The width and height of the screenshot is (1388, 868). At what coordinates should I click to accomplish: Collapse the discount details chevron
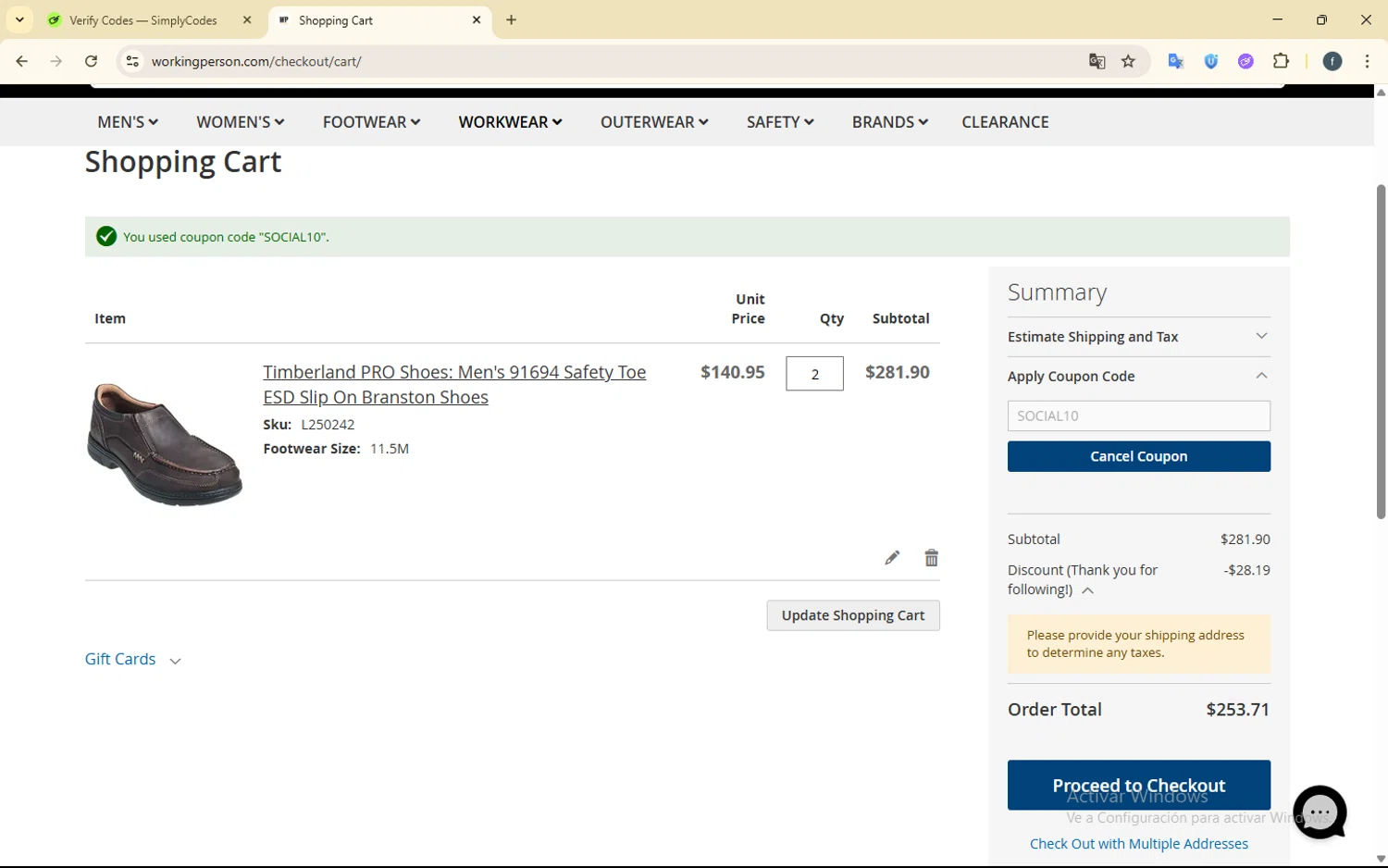[1088, 590]
